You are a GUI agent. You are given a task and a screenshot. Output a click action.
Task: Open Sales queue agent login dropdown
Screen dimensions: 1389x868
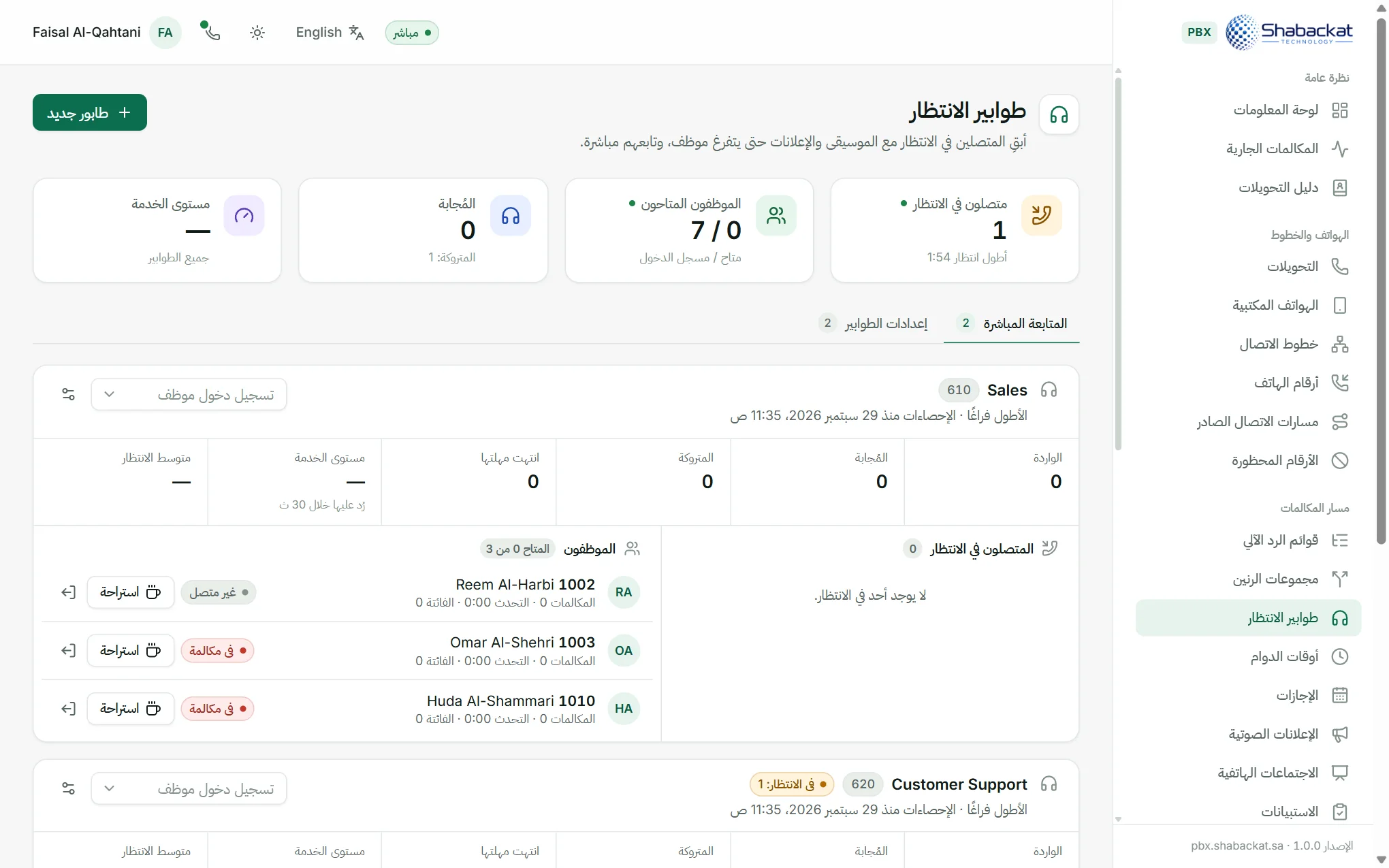189,395
